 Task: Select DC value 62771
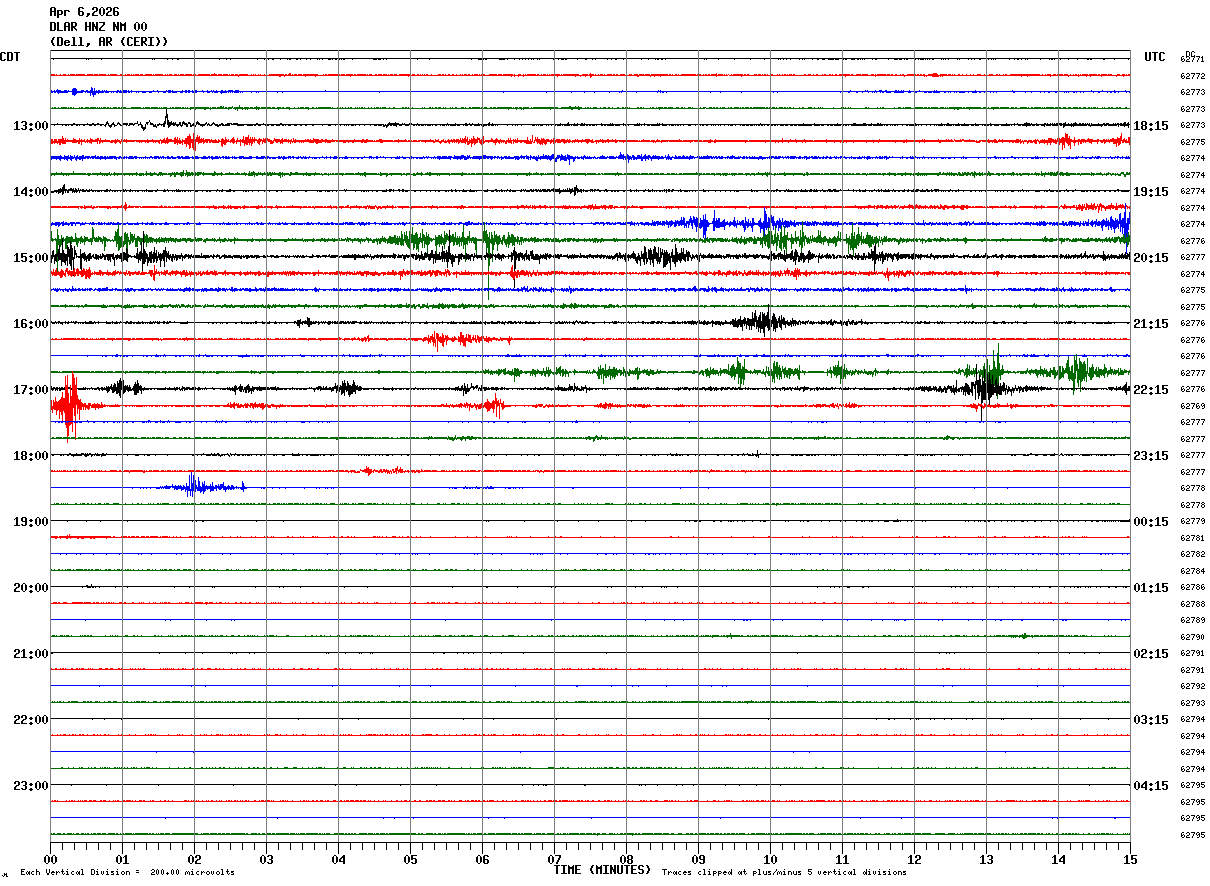[1192, 60]
